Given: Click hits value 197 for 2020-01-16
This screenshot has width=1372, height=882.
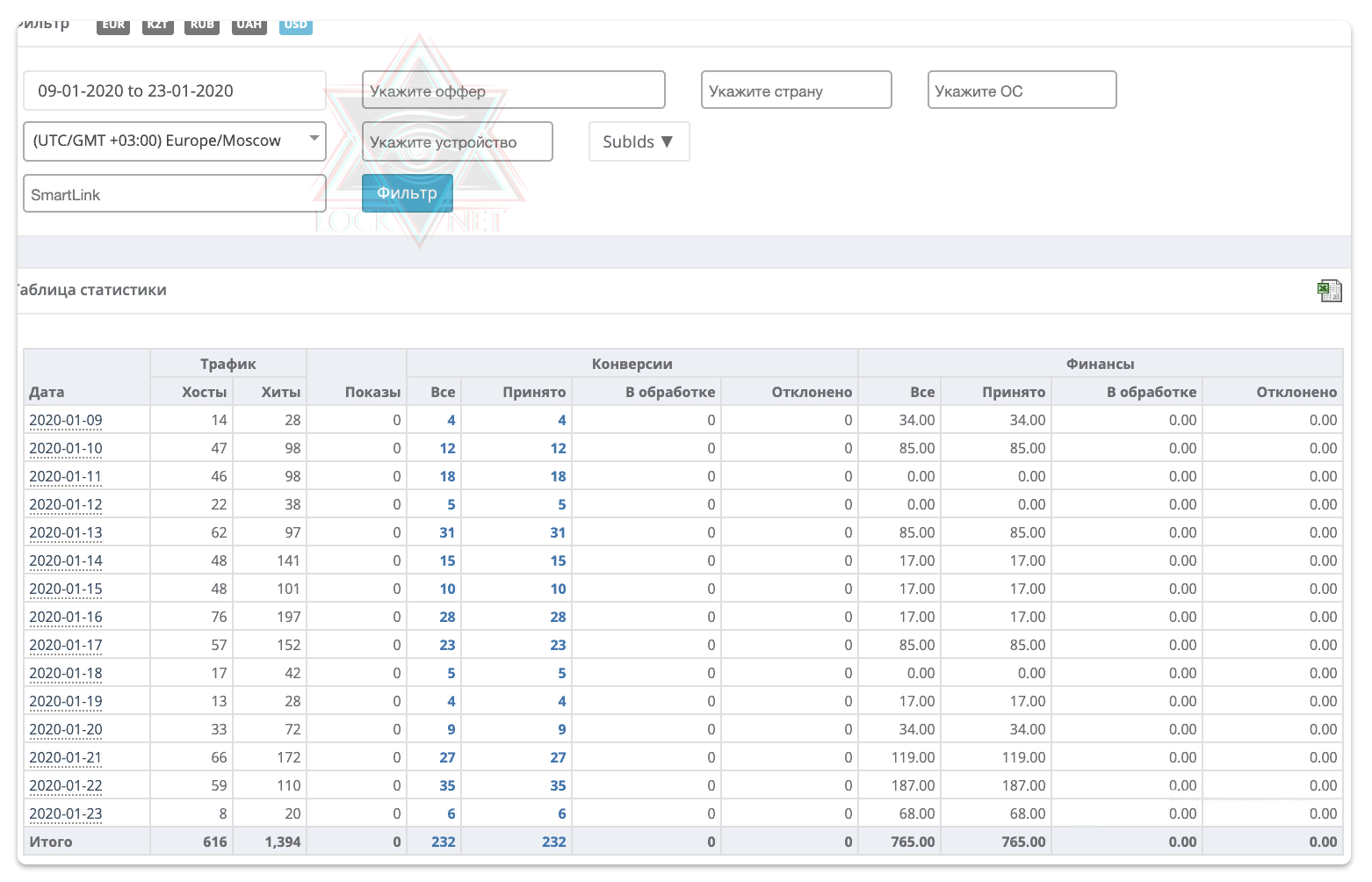Looking at the screenshot, I should pyautogui.click(x=289, y=617).
